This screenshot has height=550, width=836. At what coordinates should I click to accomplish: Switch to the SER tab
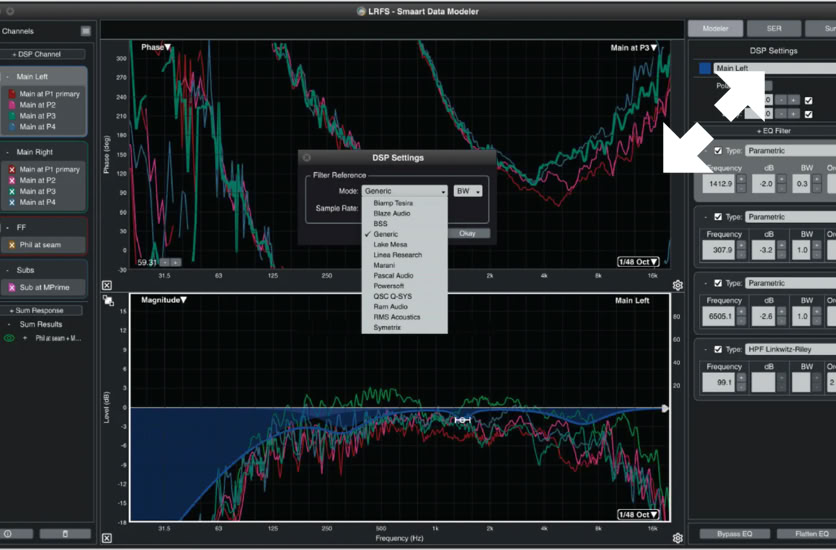[773, 29]
